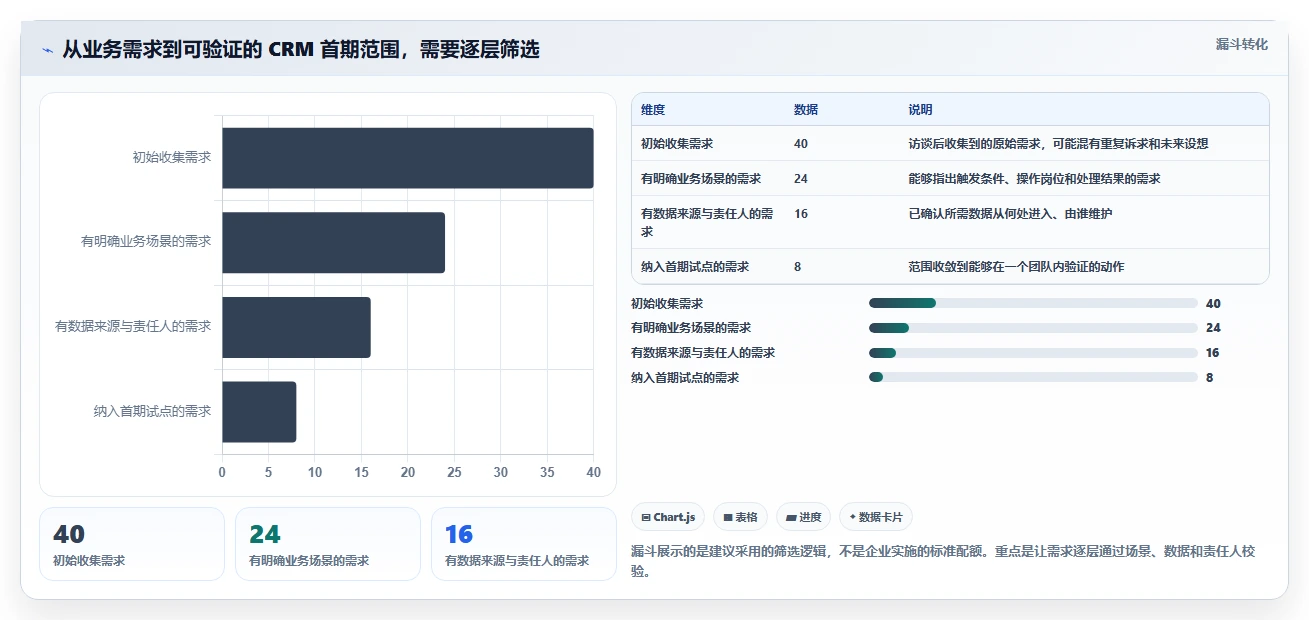
Task: Click the progress bar showing value 8
Action: [1033, 377]
